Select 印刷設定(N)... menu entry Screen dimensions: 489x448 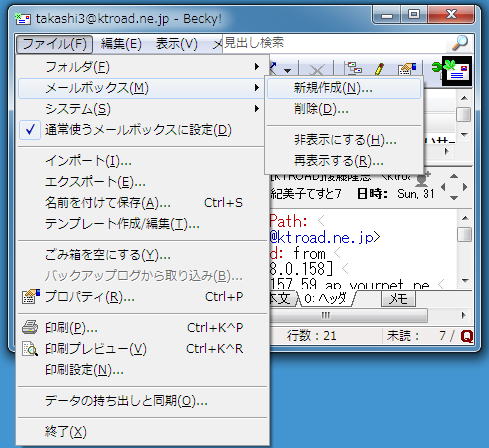coord(142,370)
